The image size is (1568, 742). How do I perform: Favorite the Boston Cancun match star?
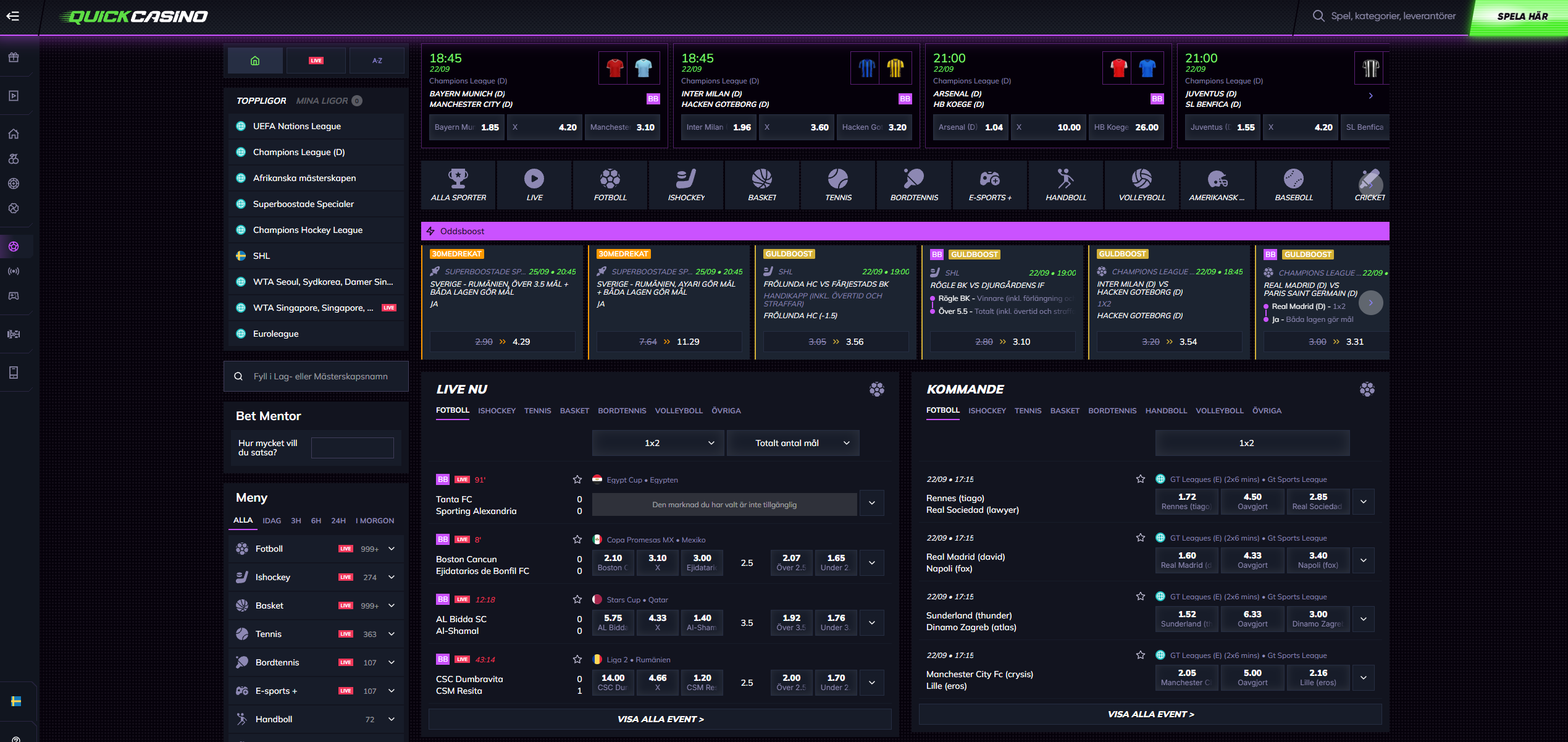point(577,539)
